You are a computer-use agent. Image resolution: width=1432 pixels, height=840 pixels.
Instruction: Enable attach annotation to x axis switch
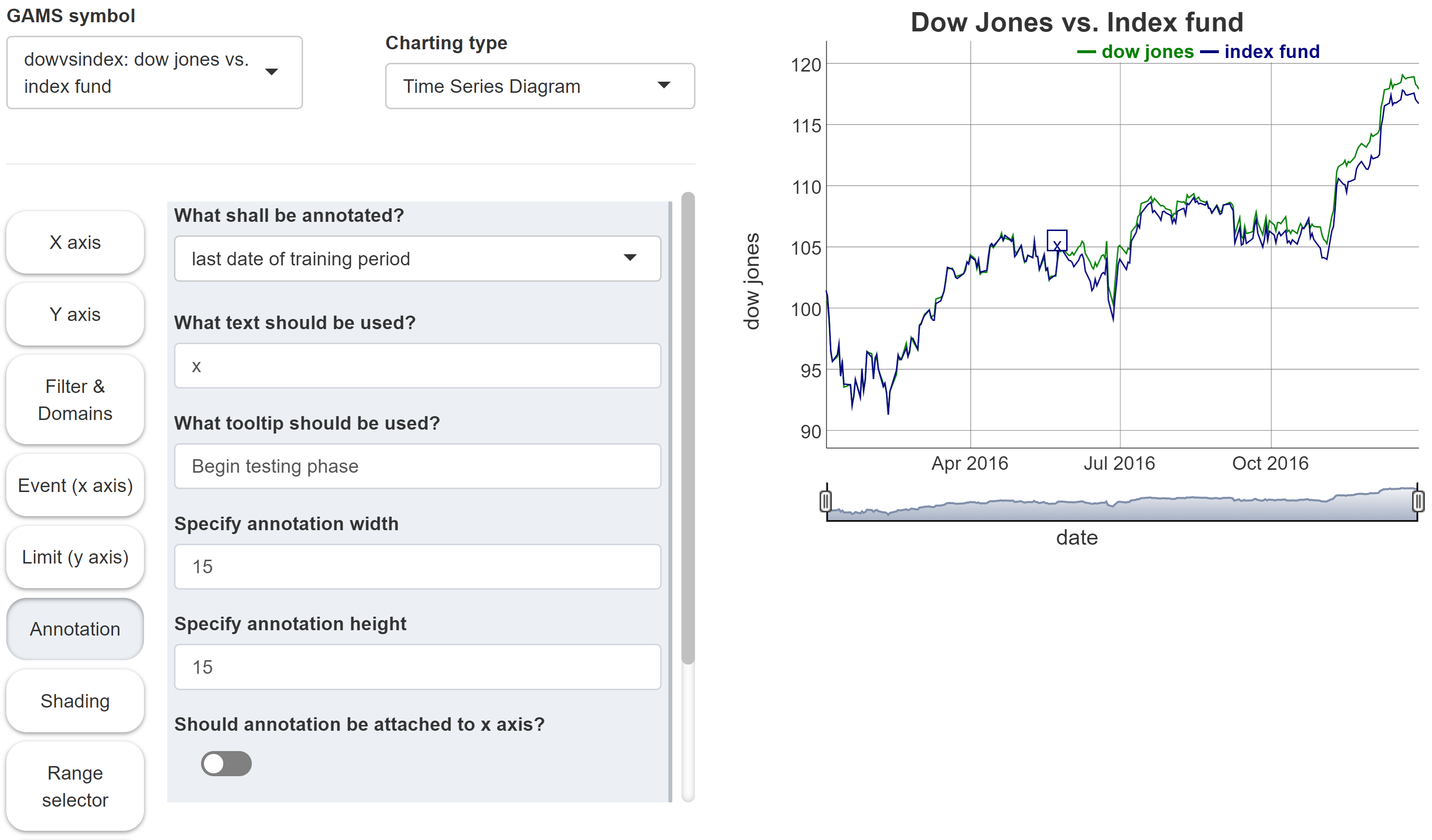pos(226,763)
